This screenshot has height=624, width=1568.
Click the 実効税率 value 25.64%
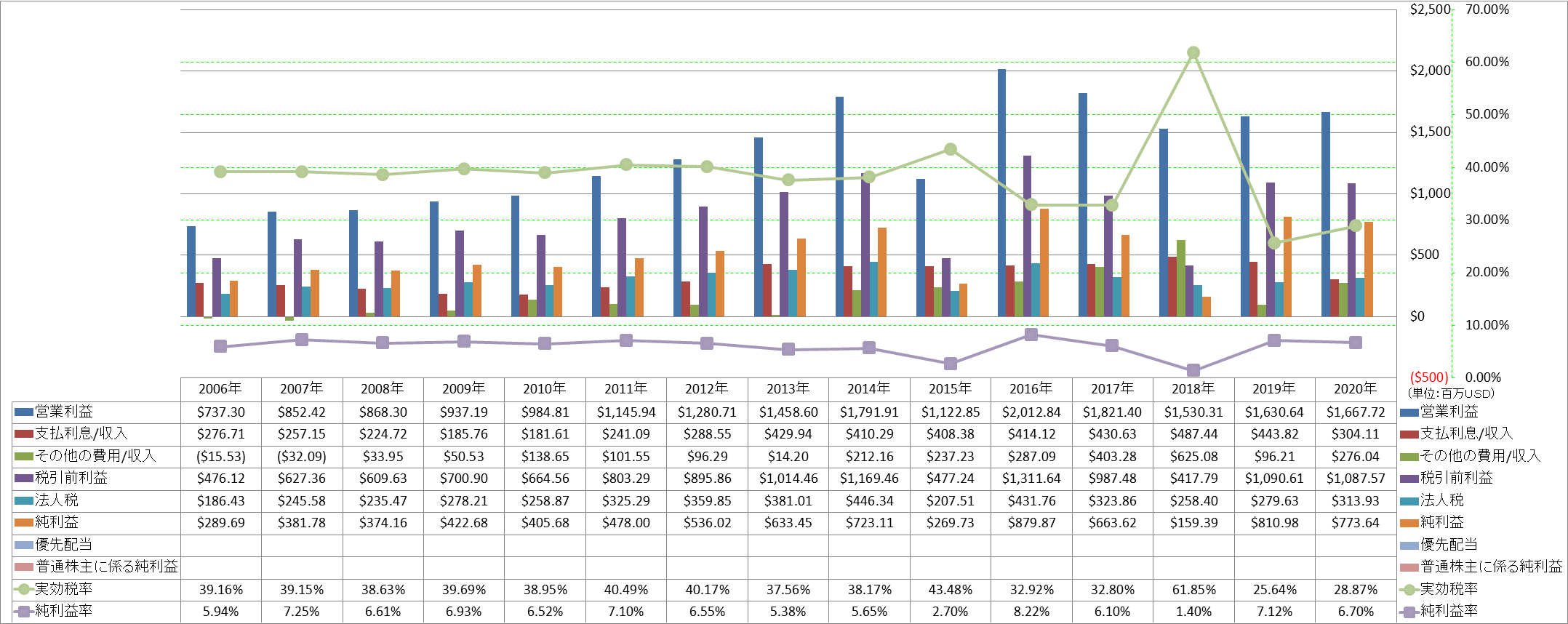[1274, 590]
